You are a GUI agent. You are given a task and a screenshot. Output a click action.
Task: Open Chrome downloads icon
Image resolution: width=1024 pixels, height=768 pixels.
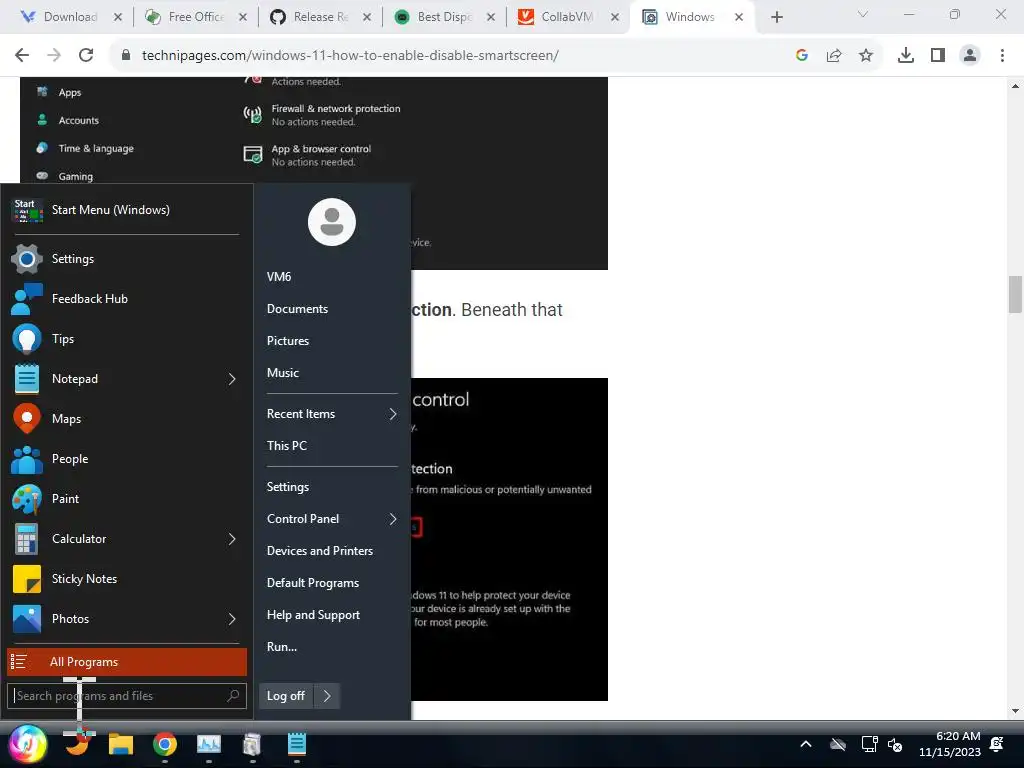click(906, 56)
